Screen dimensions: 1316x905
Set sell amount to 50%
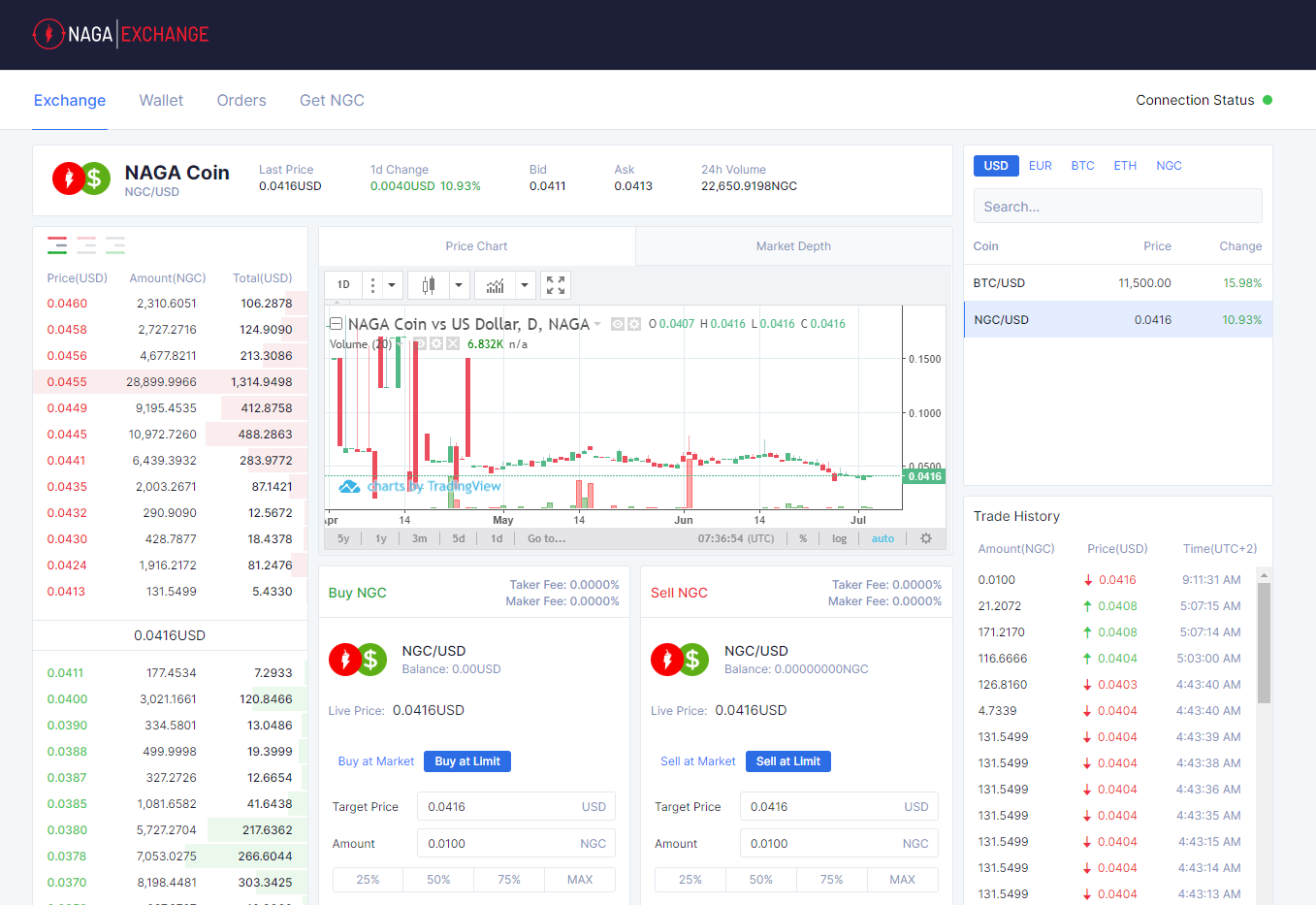761,880
